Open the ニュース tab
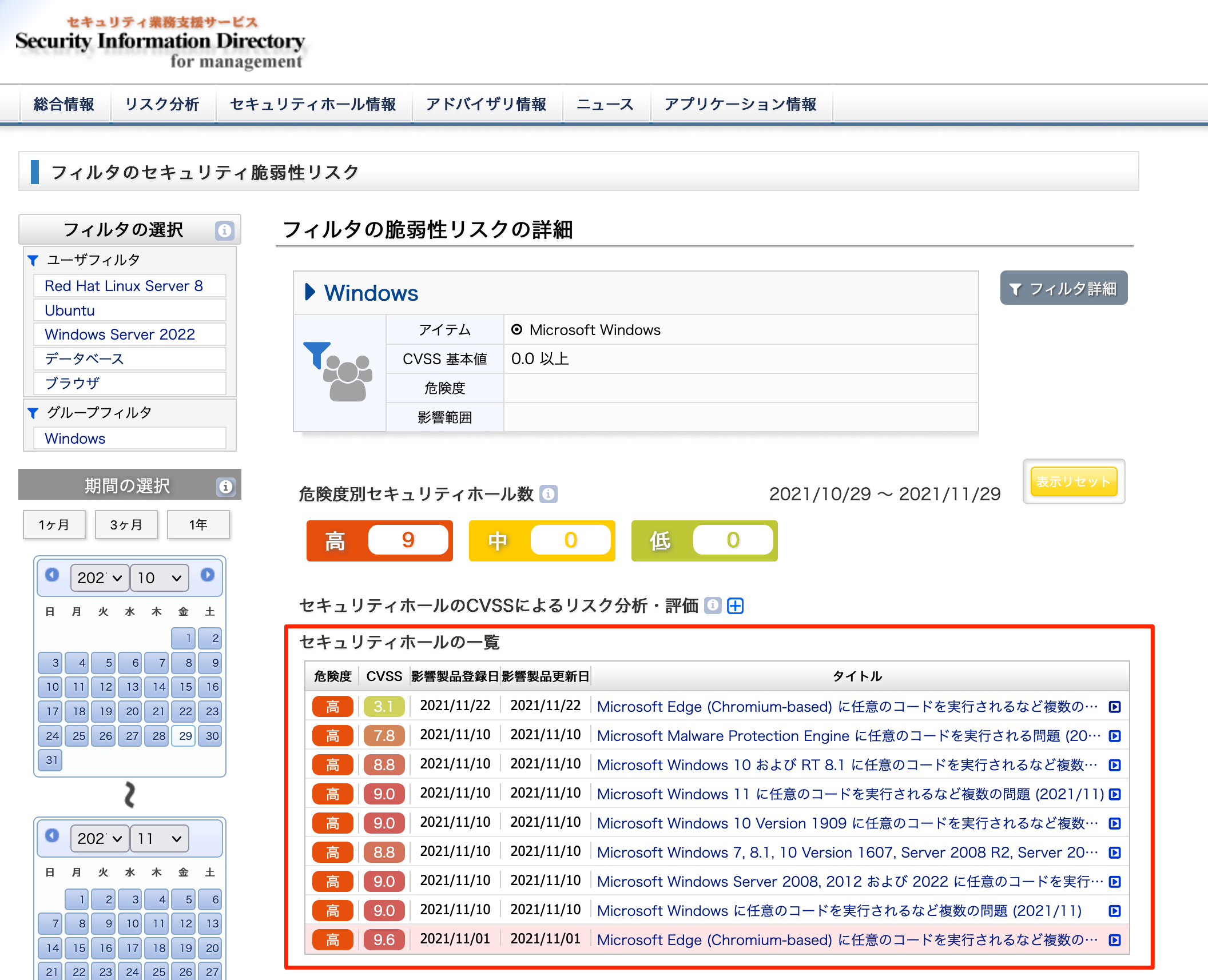 pyautogui.click(x=605, y=104)
